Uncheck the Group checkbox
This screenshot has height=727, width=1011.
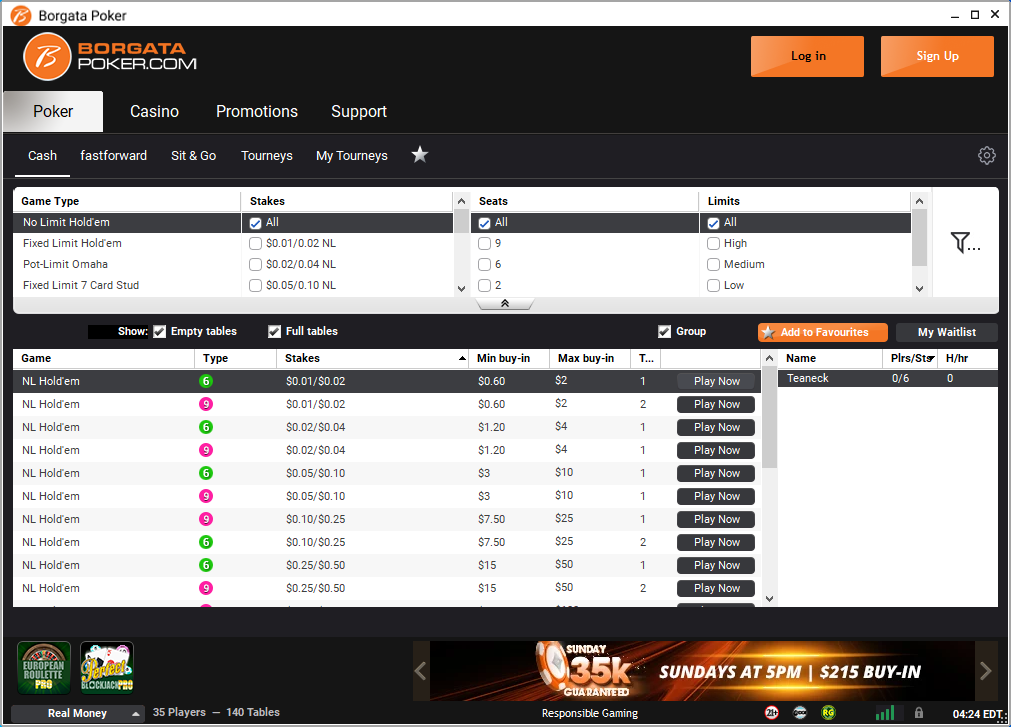(664, 331)
